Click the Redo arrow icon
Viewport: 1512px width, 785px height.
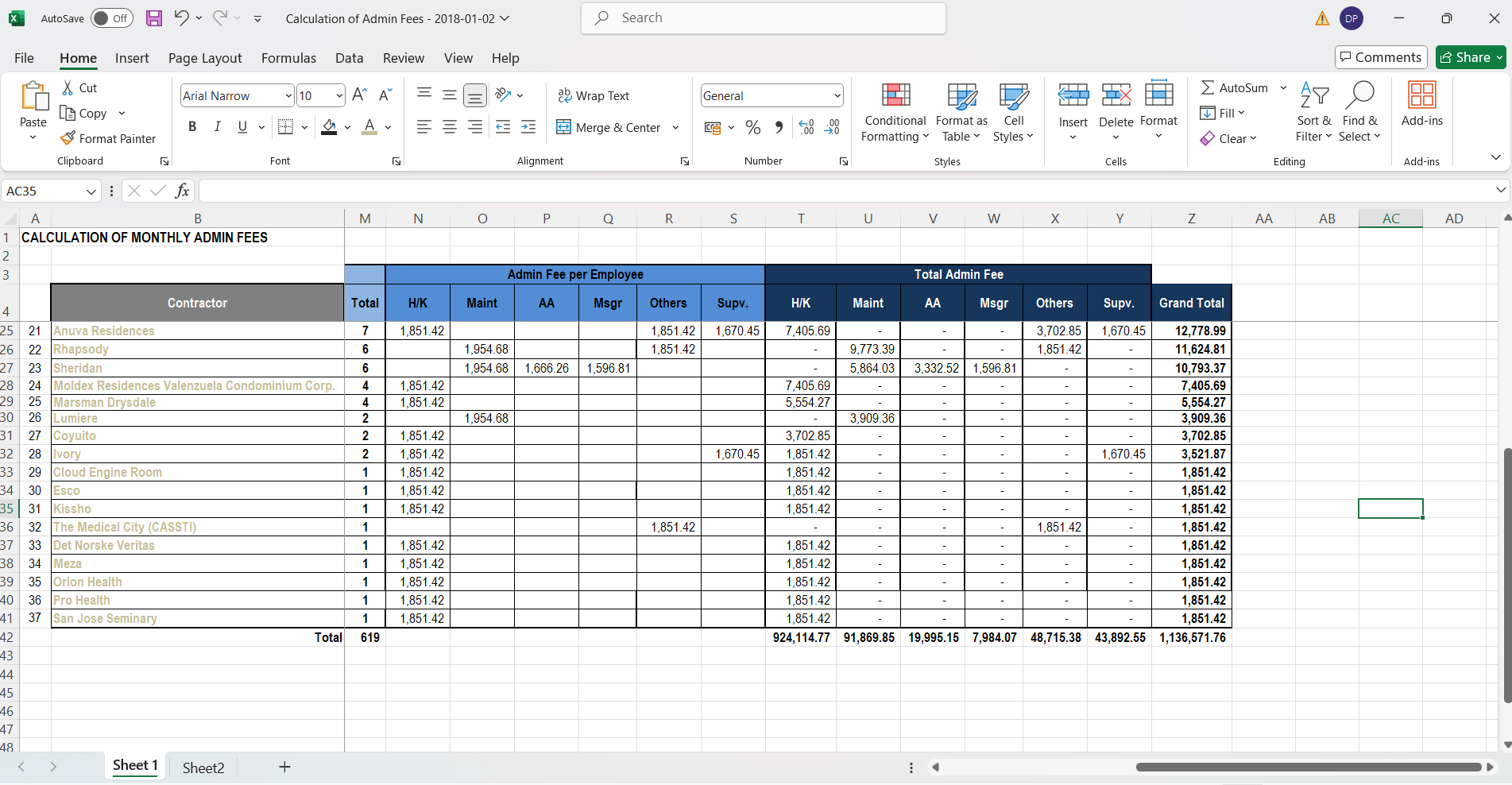coord(220,17)
